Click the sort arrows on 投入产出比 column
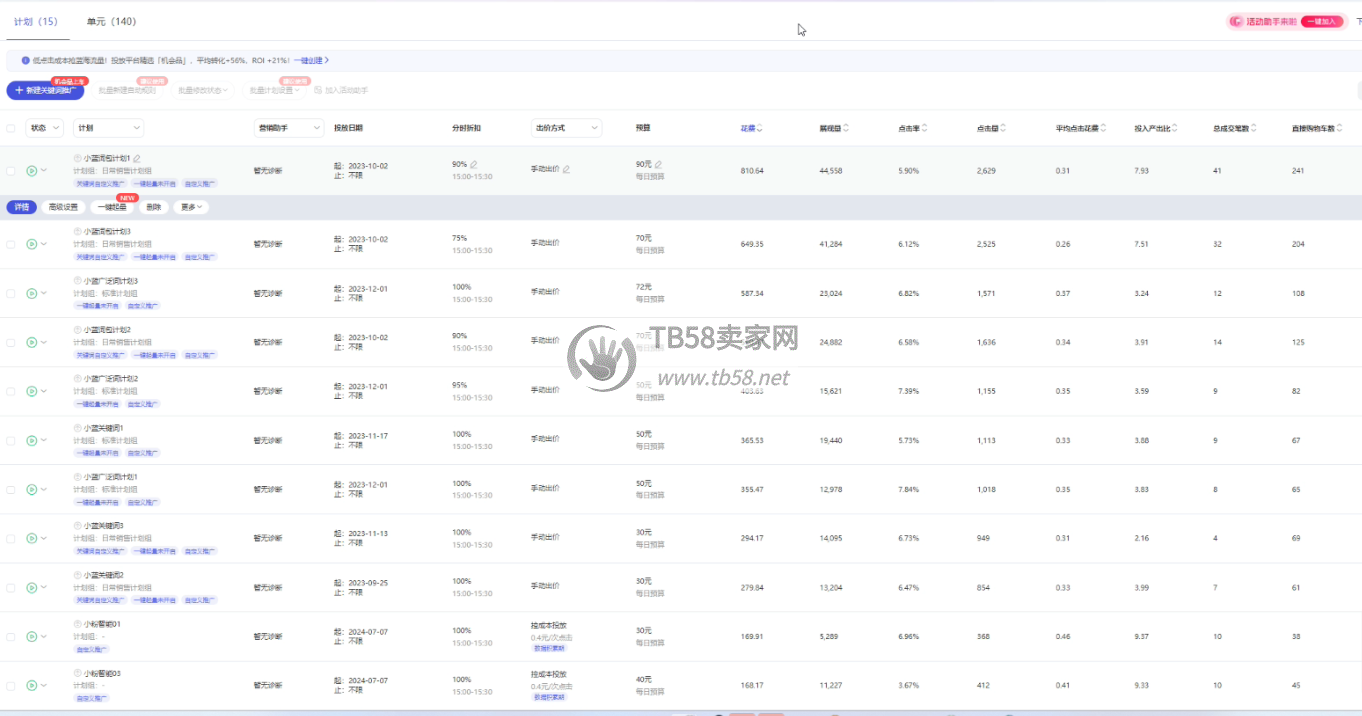 [x=1175, y=128]
